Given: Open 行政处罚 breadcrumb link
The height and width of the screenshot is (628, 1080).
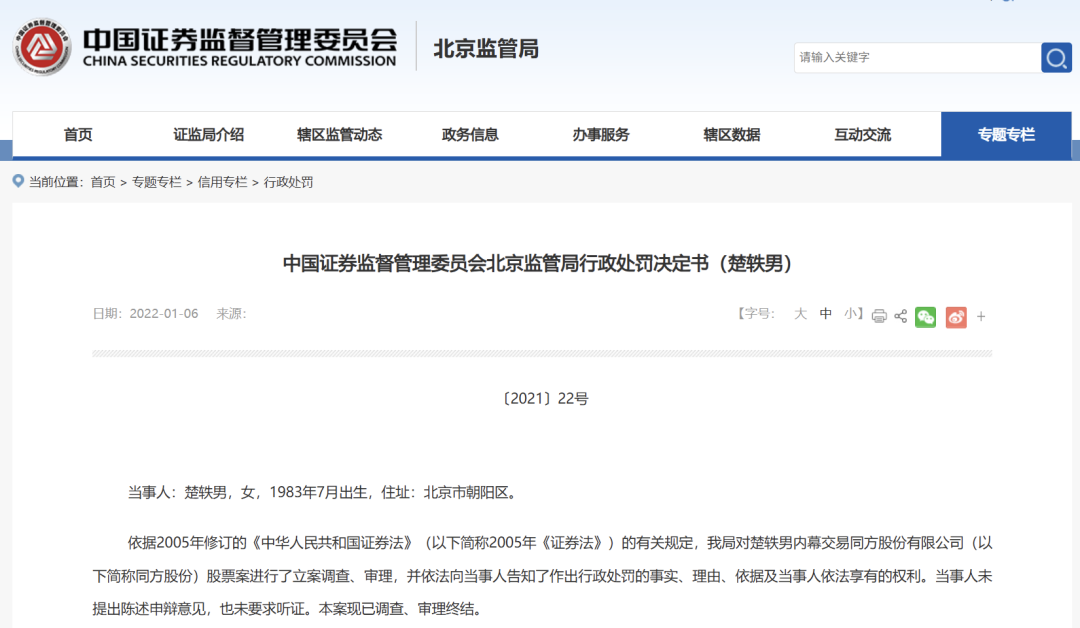Looking at the screenshot, I should [x=288, y=182].
